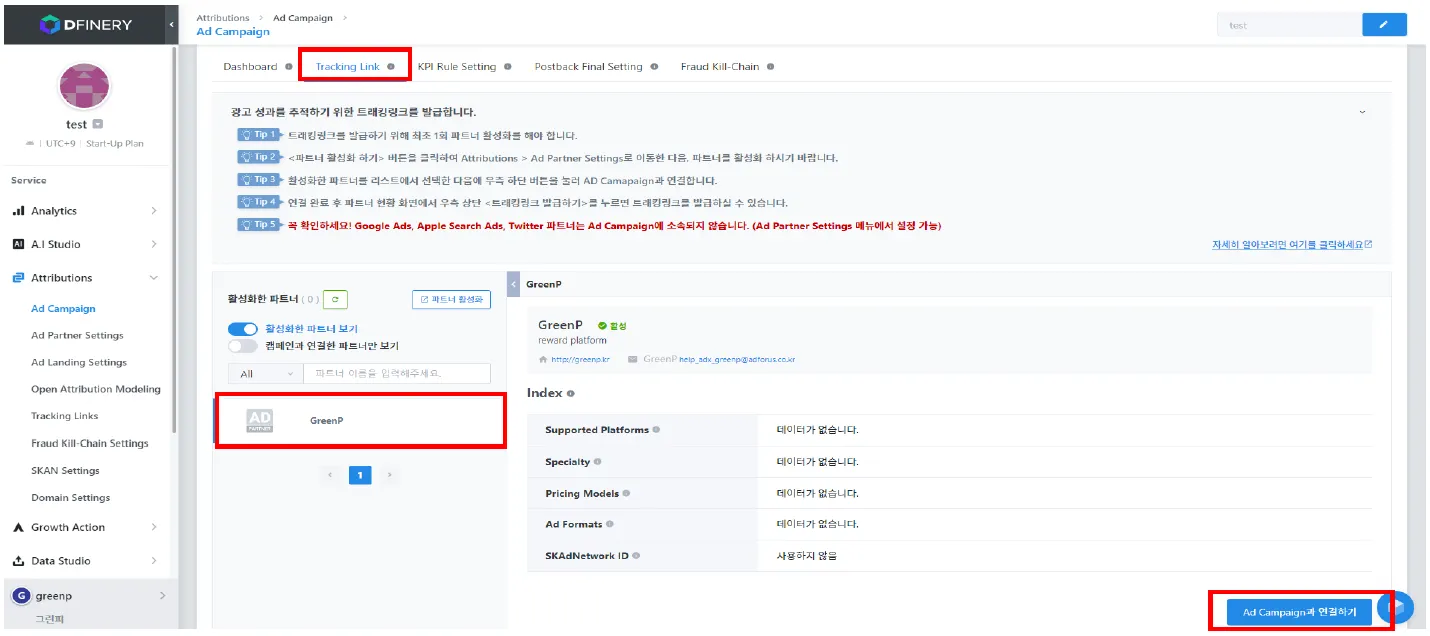The width and height of the screenshot is (1430, 636).
Task: Switch to the Dashboard tab
Action: (250, 67)
